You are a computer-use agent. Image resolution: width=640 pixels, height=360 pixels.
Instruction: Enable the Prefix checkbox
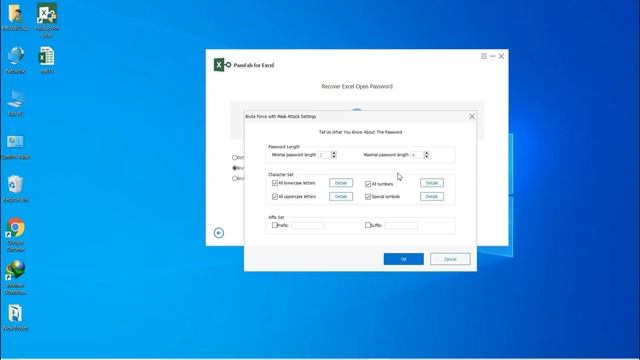(x=275, y=225)
